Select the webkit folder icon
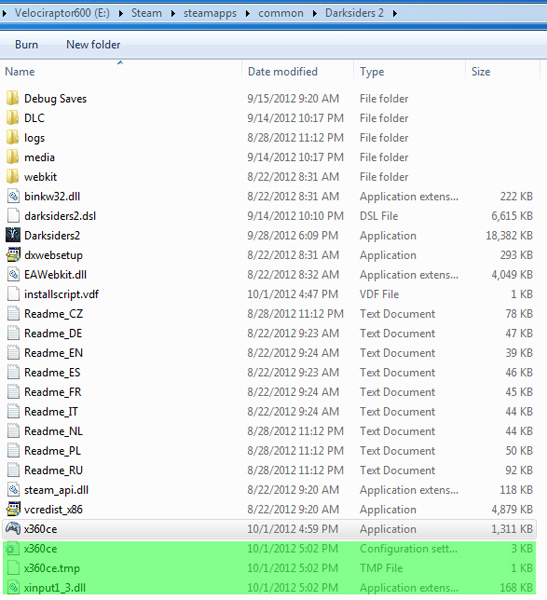The height and width of the screenshot is (600, 547). click(13, 176)
